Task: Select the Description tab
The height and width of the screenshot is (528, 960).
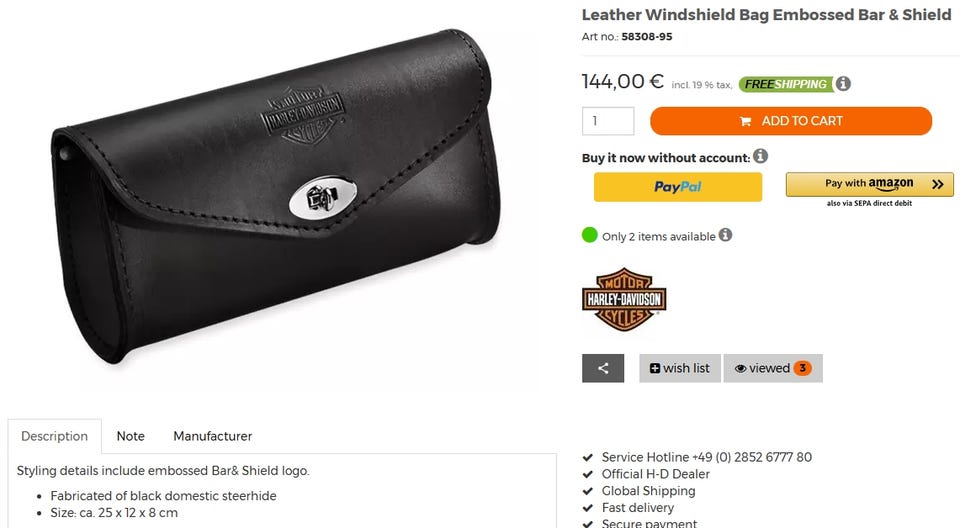Action: point(54,436)
